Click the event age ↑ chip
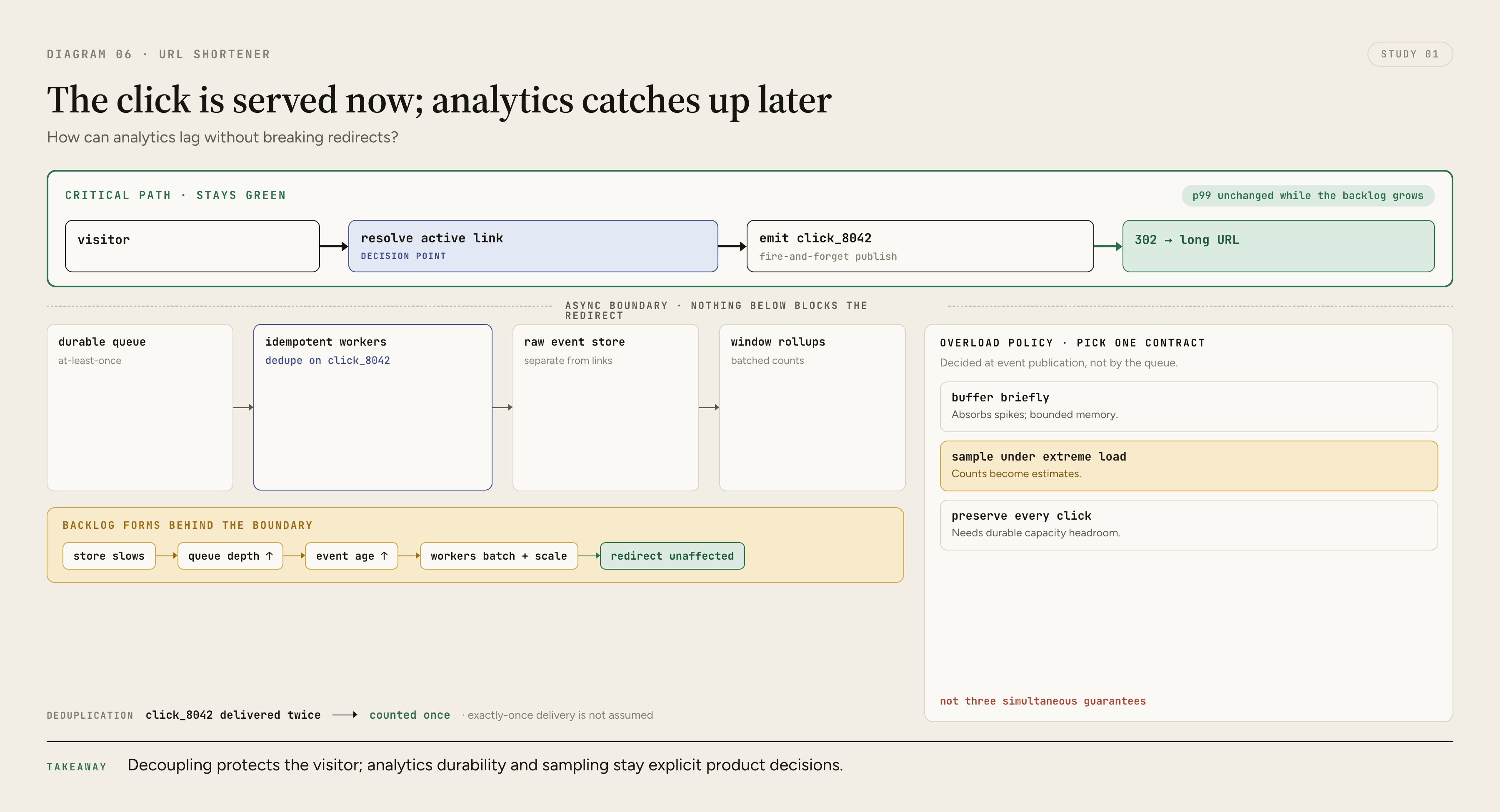Screen dimensions: 1500x812 tap(351, 556)
